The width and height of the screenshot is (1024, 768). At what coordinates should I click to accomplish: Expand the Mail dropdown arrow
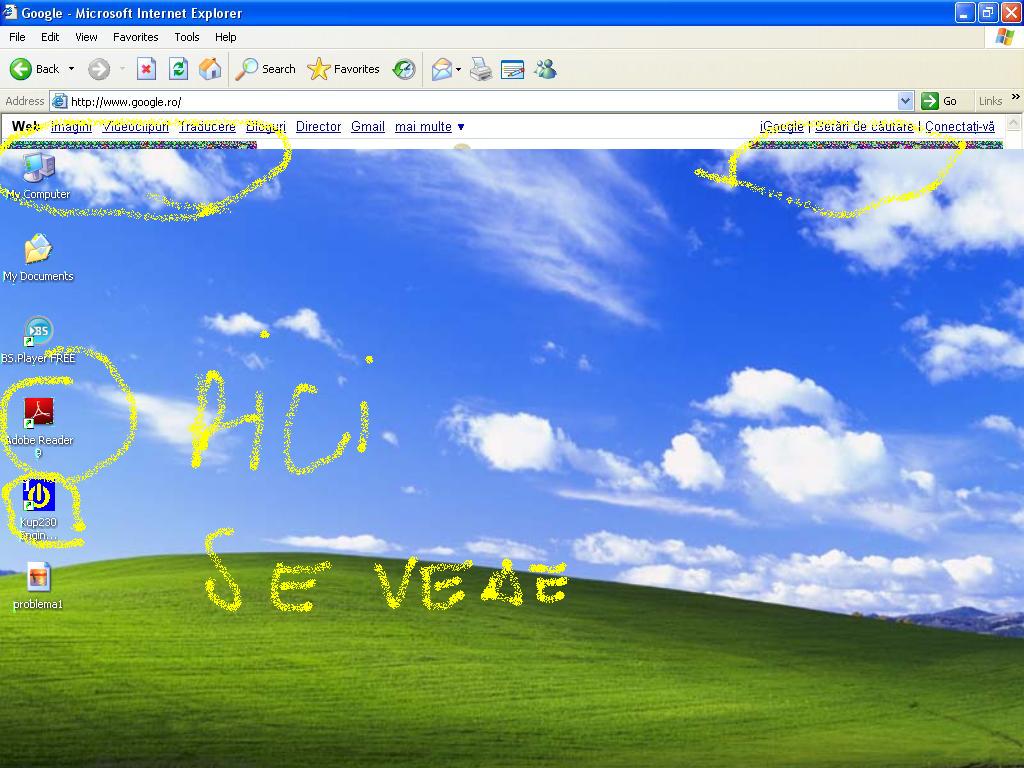(458, 69)
